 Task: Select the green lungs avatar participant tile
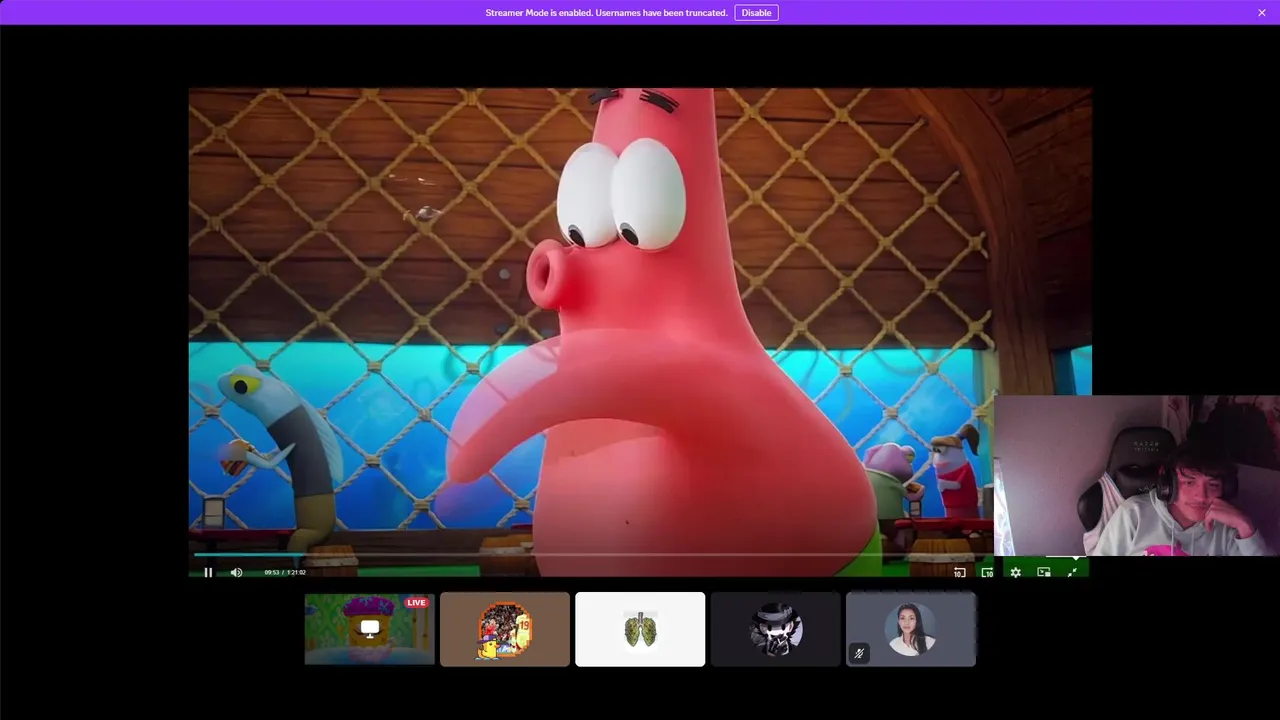[640, 629]
